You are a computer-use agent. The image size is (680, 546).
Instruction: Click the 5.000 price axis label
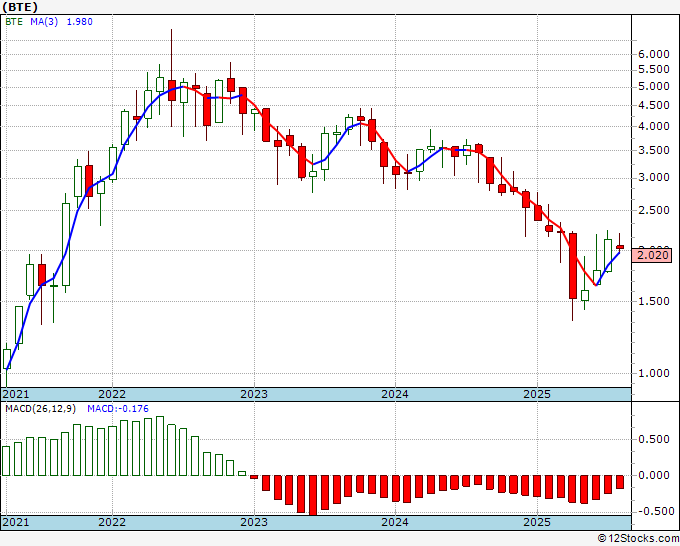click(654, 87)
